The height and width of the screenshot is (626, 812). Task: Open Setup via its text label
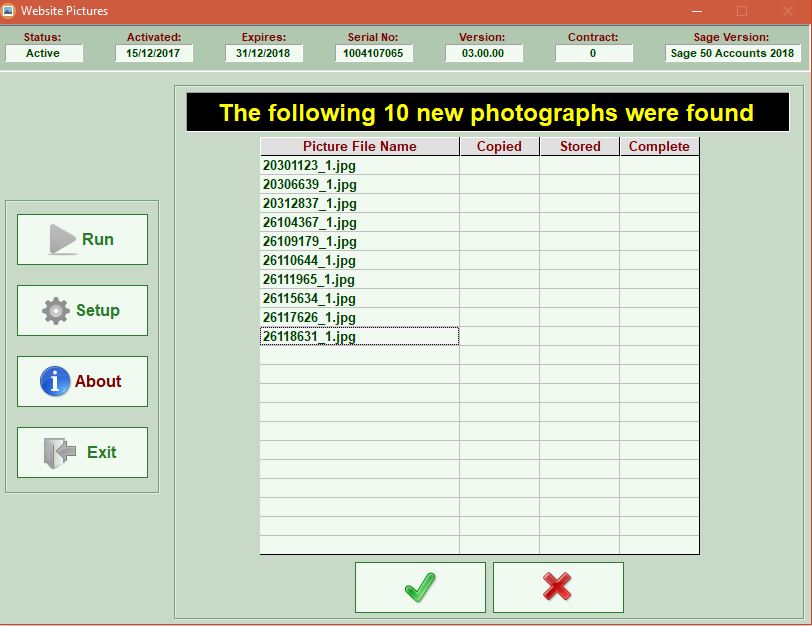pos(98,310)
